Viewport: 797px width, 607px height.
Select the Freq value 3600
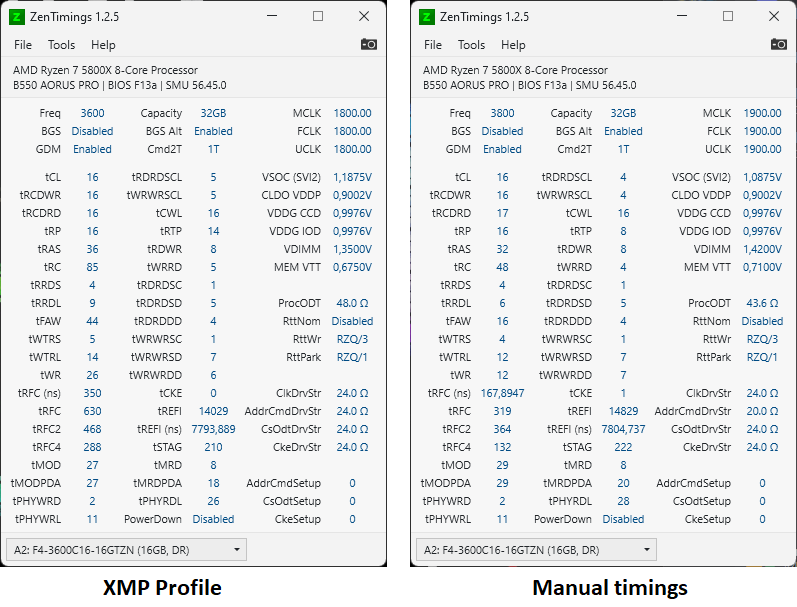(x=93, y=113)
